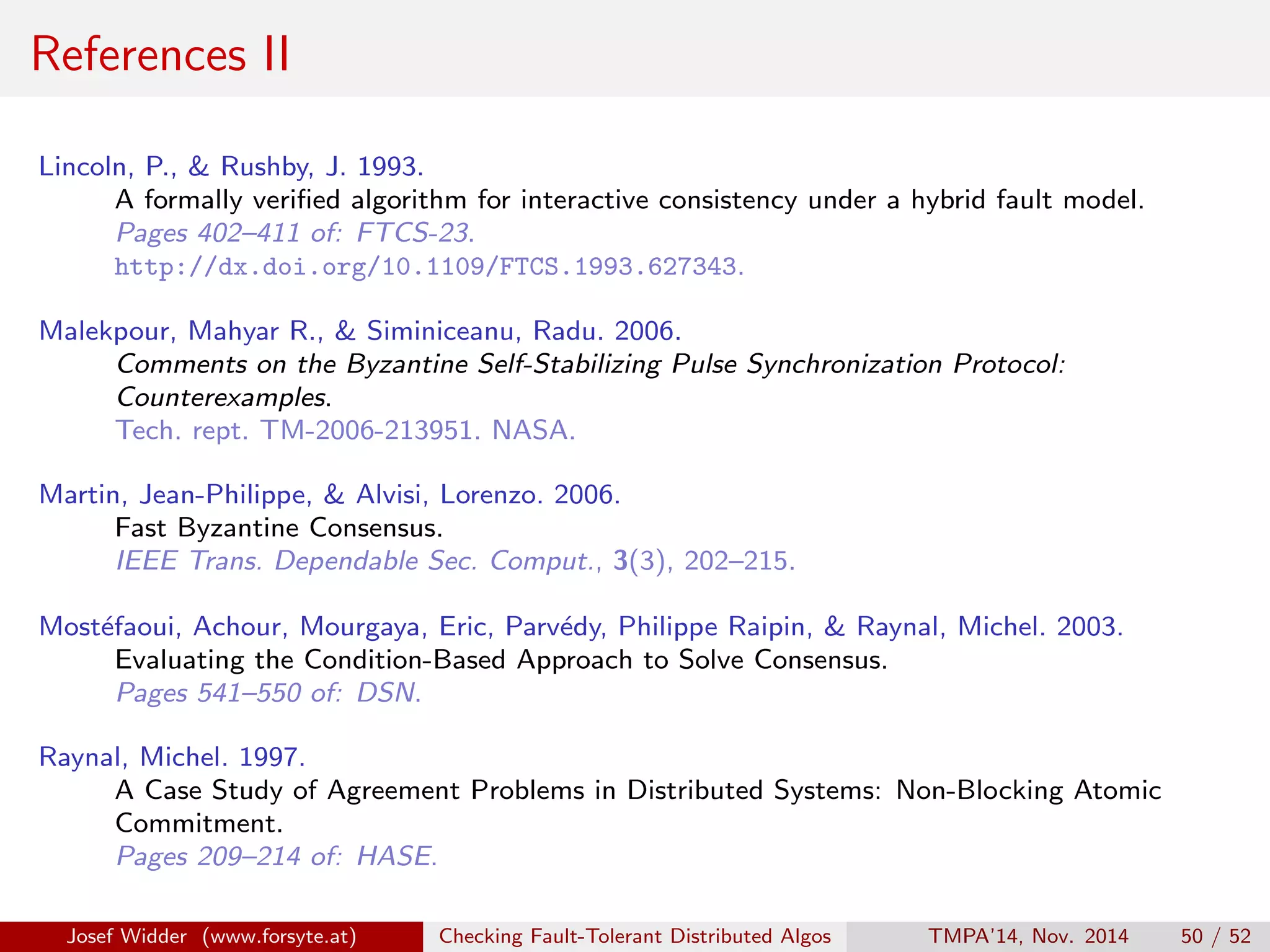The height and width of the screenshot is (952, 1270).
Task: Click the word 'Commitment.'
Action: [x=199, y=823]
